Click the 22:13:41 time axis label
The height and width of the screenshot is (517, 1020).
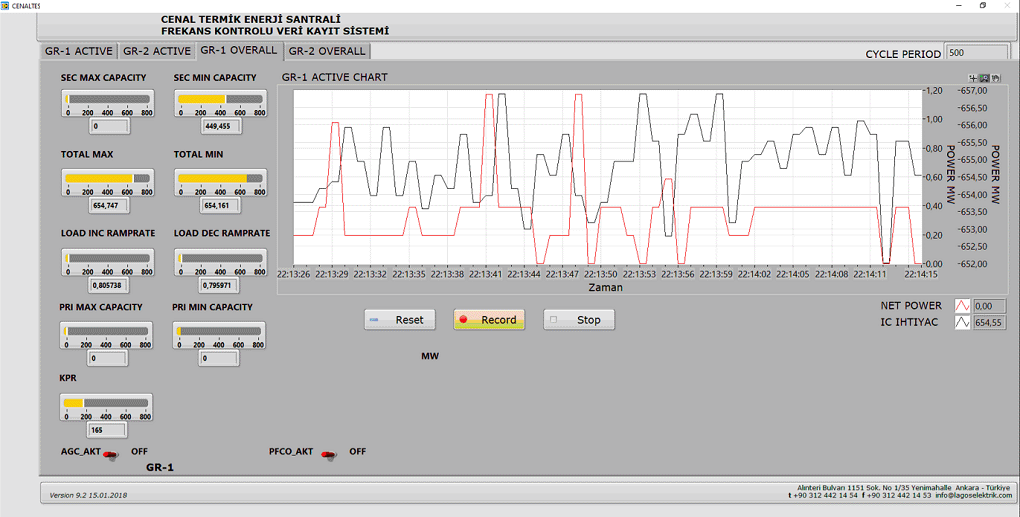pos(486,274)
